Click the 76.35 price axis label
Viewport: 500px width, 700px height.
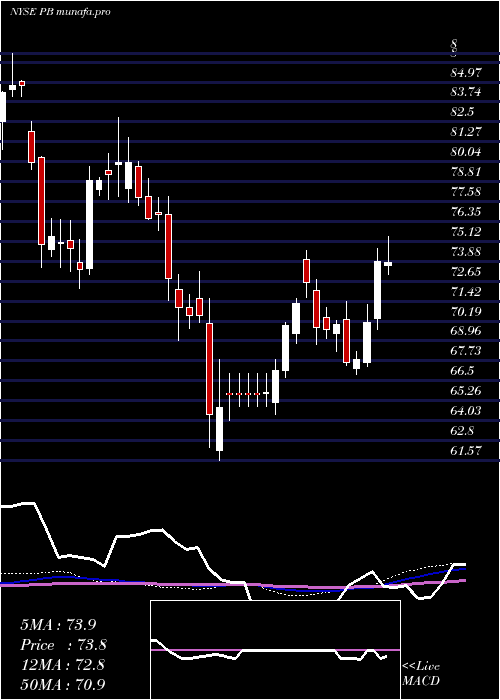(x=466, y=212)
